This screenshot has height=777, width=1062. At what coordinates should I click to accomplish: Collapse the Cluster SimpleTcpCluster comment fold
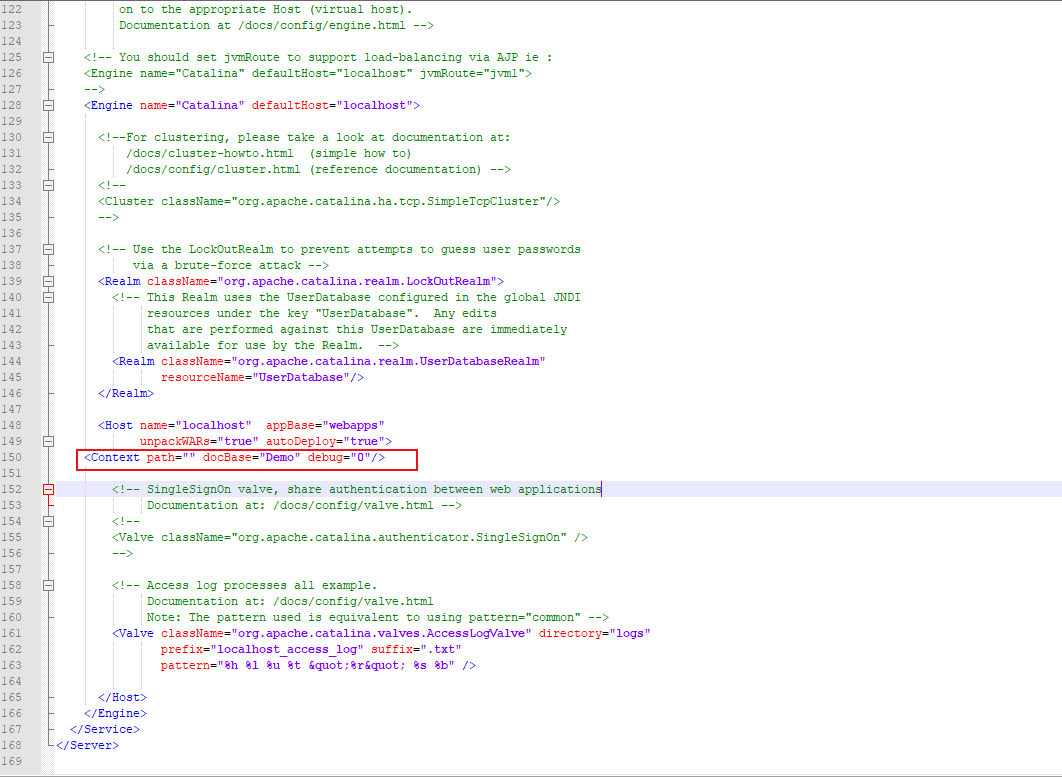pyautogui.click(x=47, y=185)
